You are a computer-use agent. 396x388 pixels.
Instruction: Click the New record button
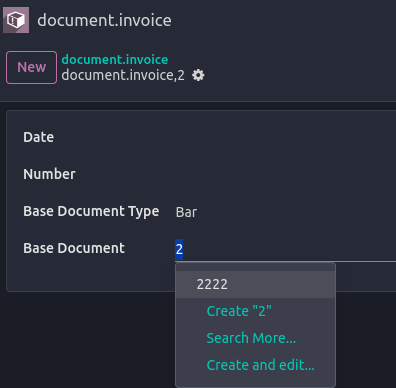tap(31, 67)
